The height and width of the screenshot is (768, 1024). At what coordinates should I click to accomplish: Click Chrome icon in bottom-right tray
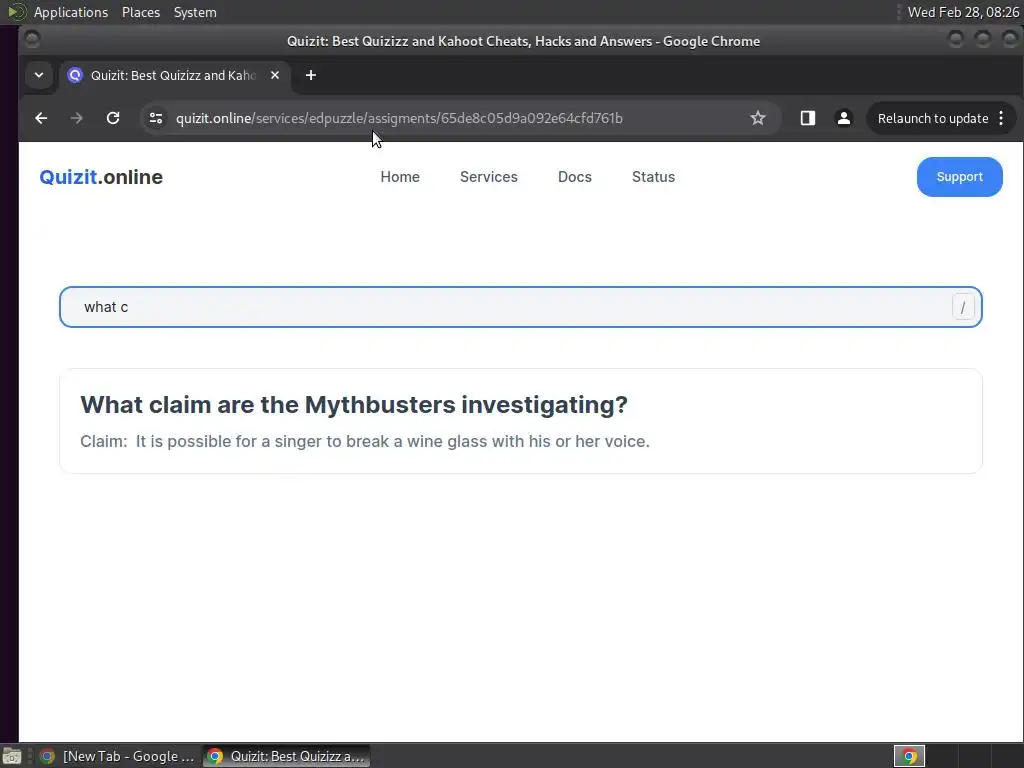[x=909, y=756]
